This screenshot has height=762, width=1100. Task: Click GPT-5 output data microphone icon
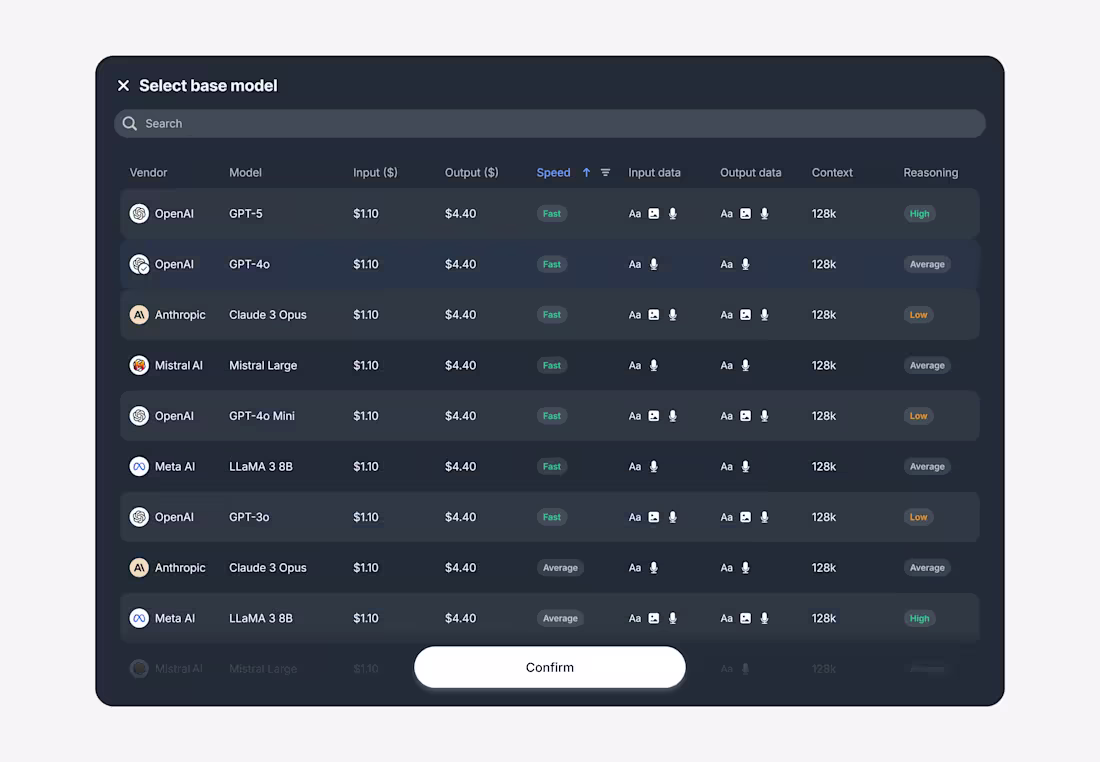coord(765,214)
